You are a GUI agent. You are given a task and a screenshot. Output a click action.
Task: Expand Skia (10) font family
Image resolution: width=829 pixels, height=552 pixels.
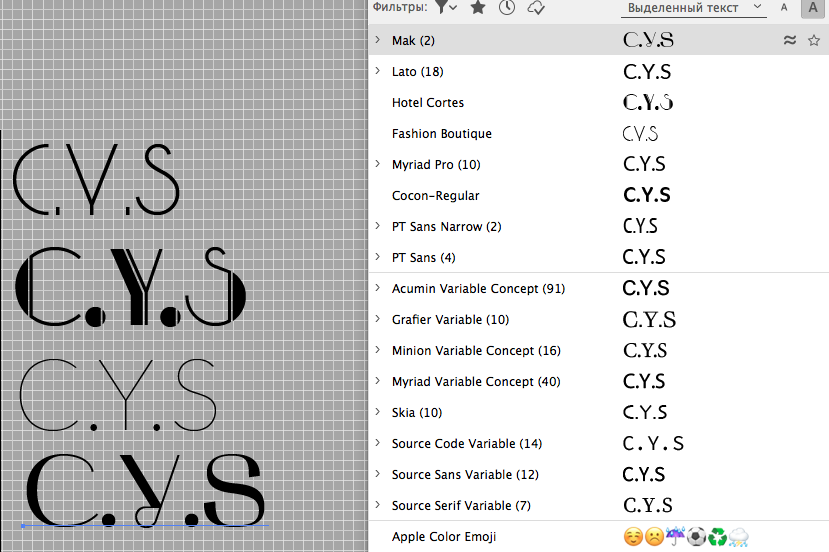pos(377,412)
